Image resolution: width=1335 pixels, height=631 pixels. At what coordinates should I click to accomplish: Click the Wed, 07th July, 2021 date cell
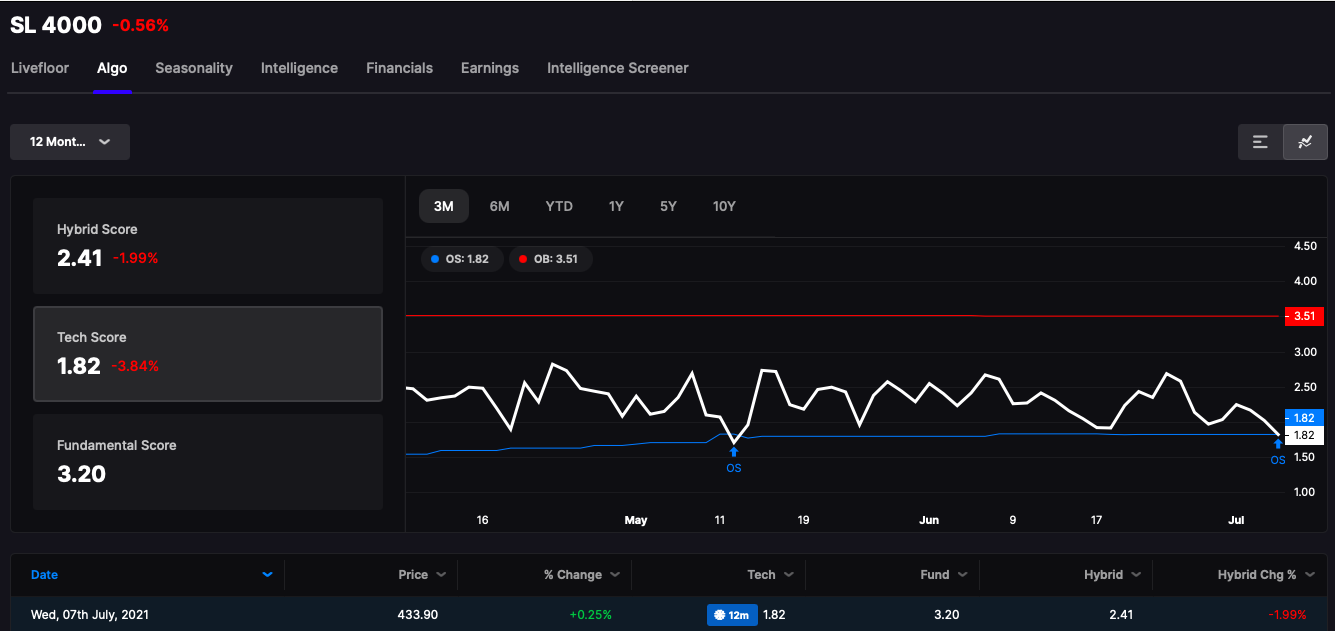(90, 615)
